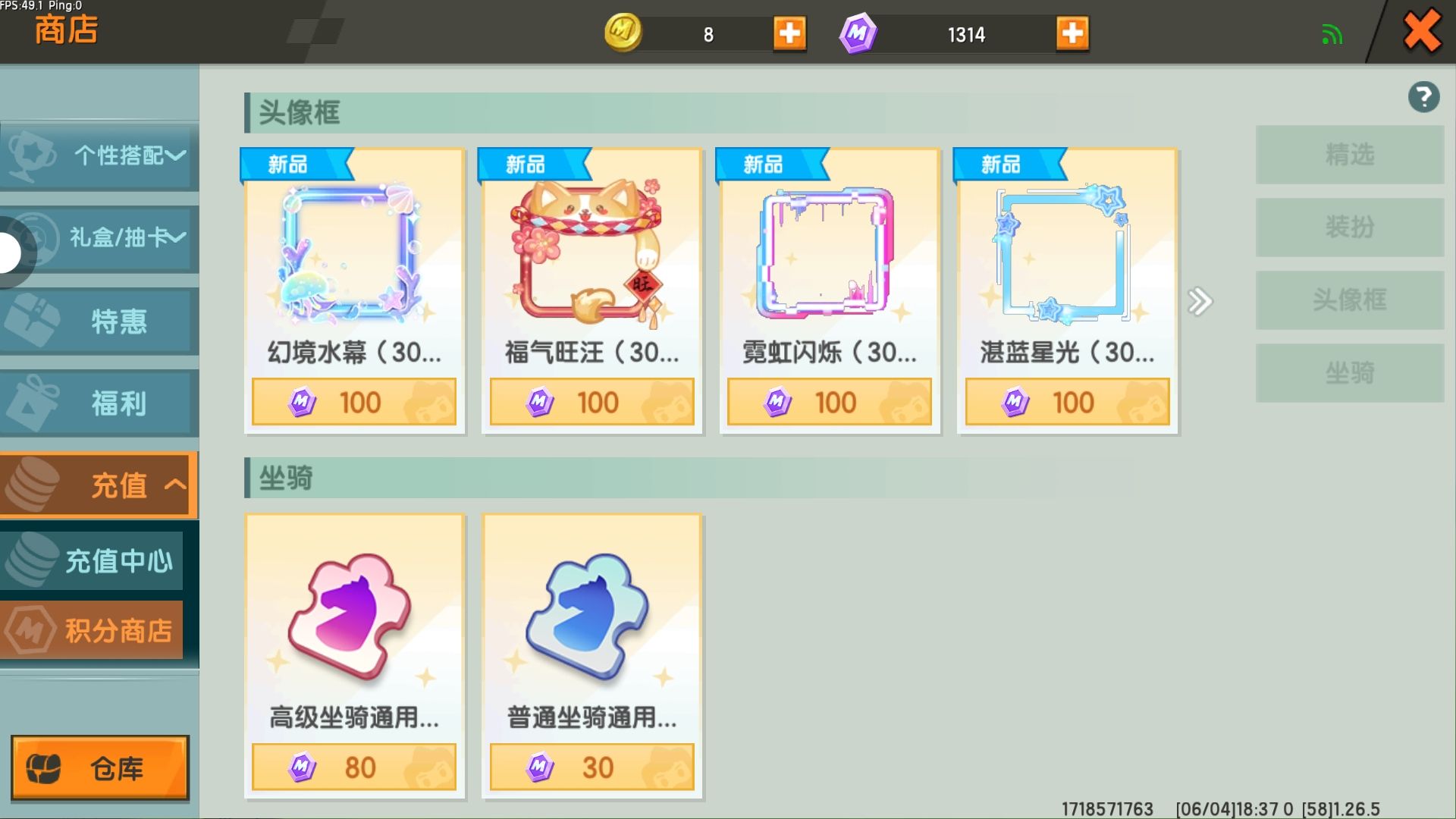1456x819 pixels.
Task: Click the purple gem currency icon
Action: tap(858, 33)
